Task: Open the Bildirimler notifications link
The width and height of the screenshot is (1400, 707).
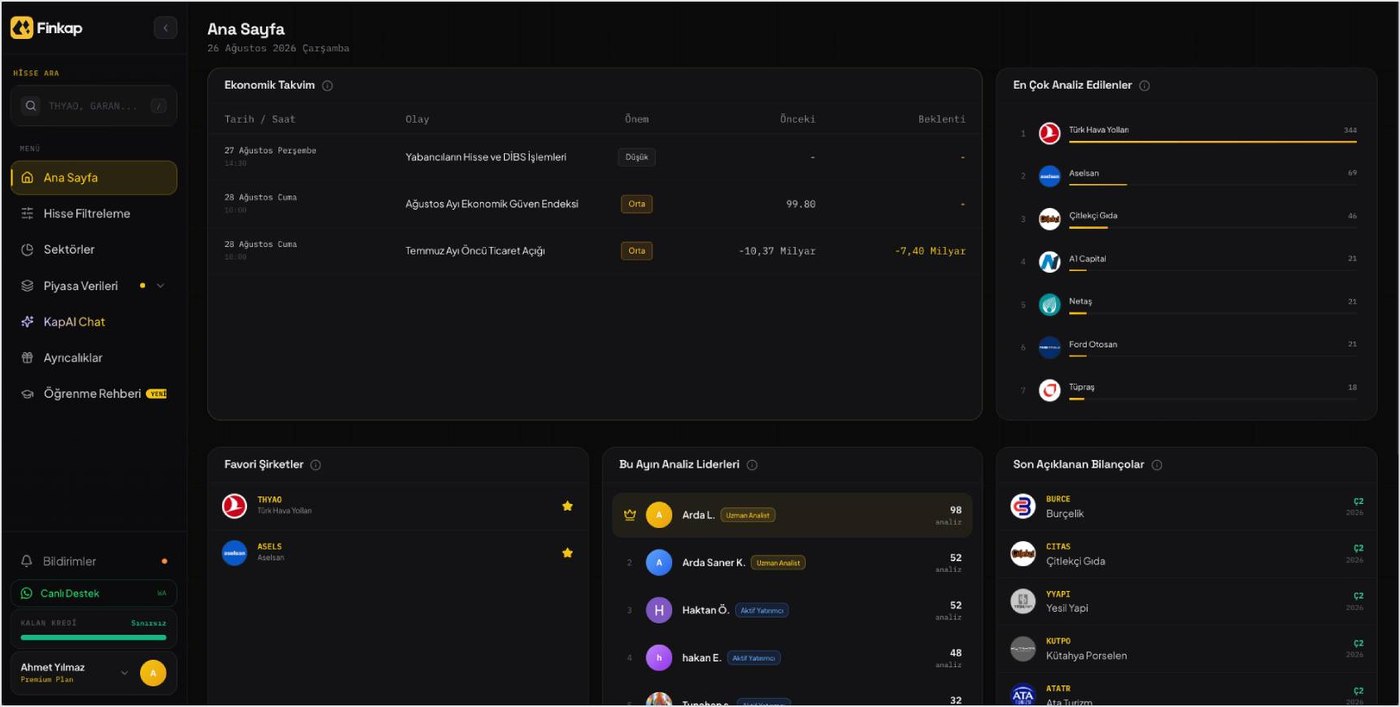Action: pos(94,561)
